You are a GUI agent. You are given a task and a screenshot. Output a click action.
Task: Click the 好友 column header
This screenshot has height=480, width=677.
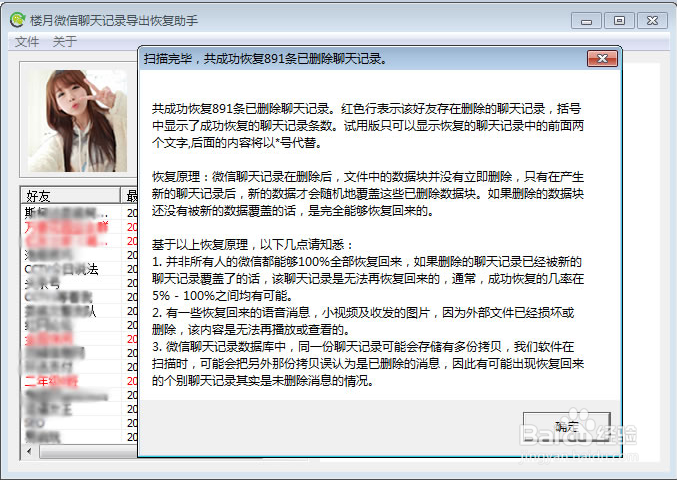click(x=70, y=196)
